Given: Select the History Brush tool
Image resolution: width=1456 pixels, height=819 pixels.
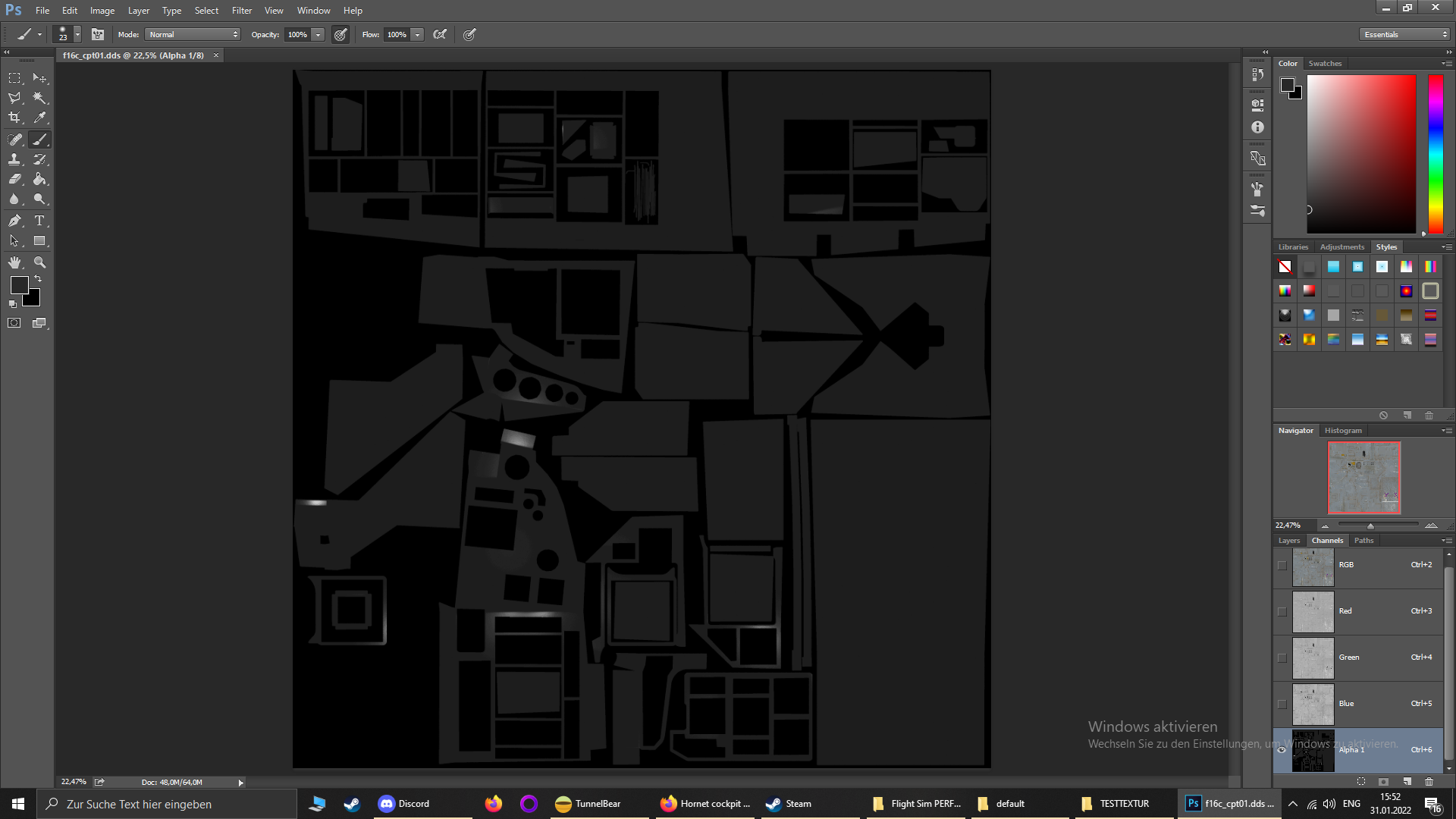Looking at the screenshot, I should [x=39, y=159].
